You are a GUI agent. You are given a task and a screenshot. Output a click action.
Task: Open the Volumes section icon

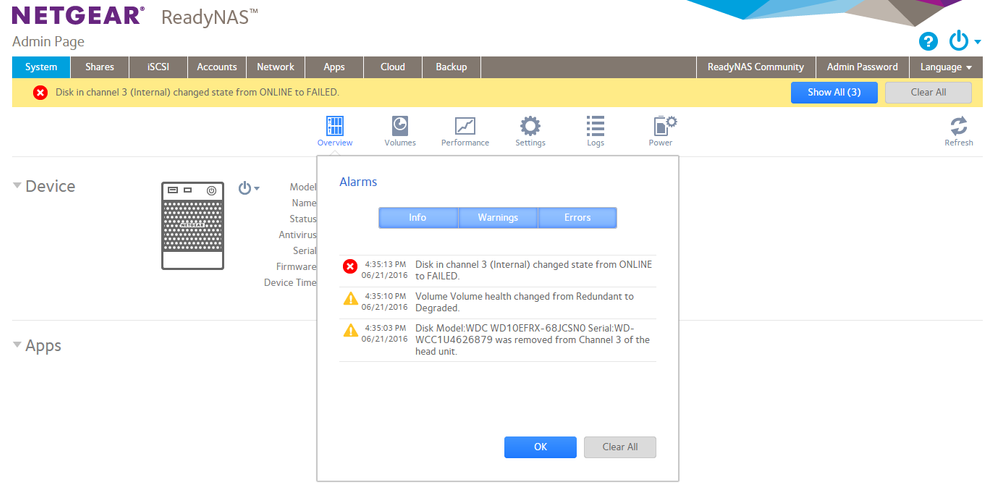click(400, 126)
